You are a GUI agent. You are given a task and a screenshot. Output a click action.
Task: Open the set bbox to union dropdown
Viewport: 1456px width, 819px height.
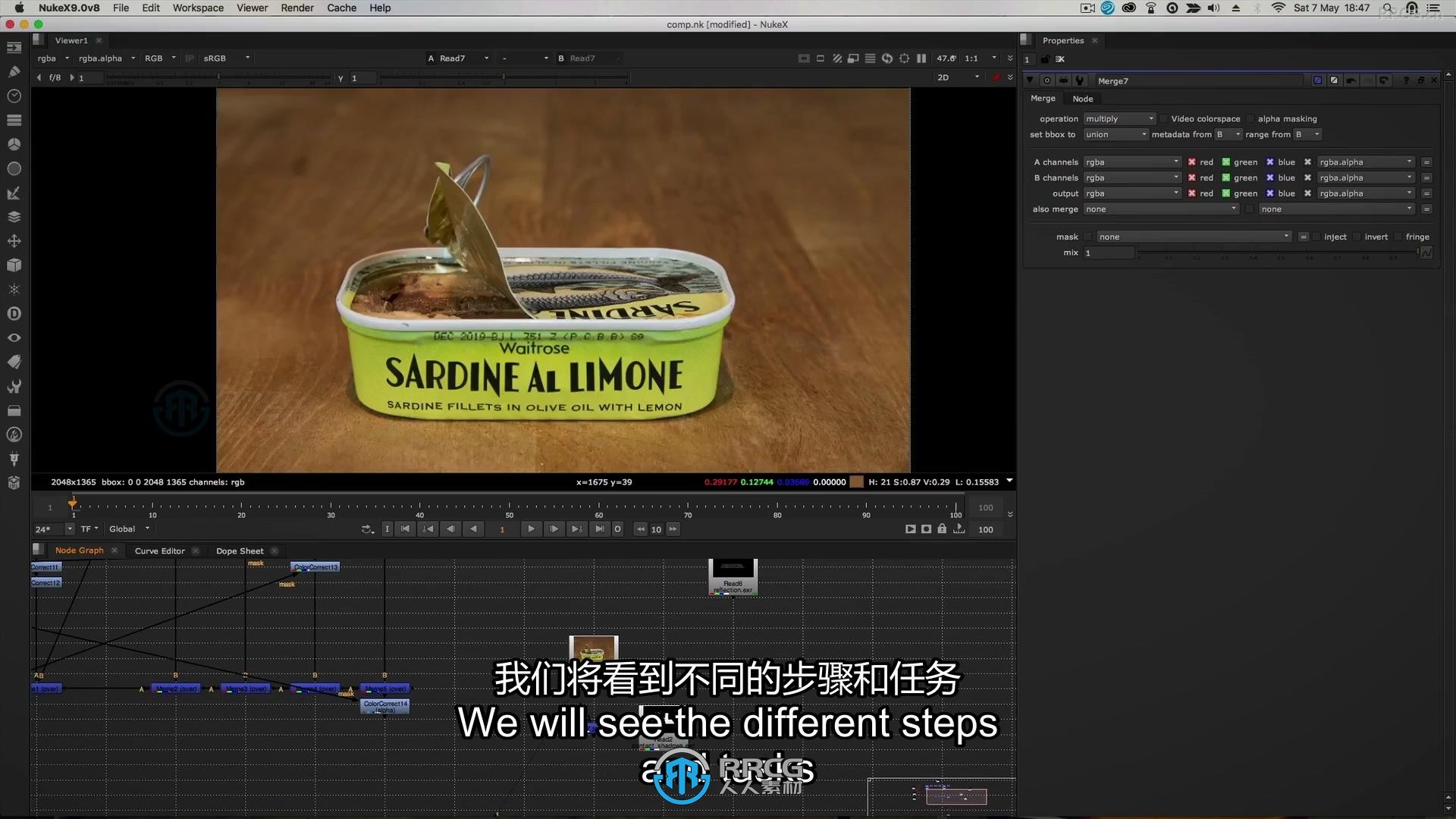[x=1116, y=135]
